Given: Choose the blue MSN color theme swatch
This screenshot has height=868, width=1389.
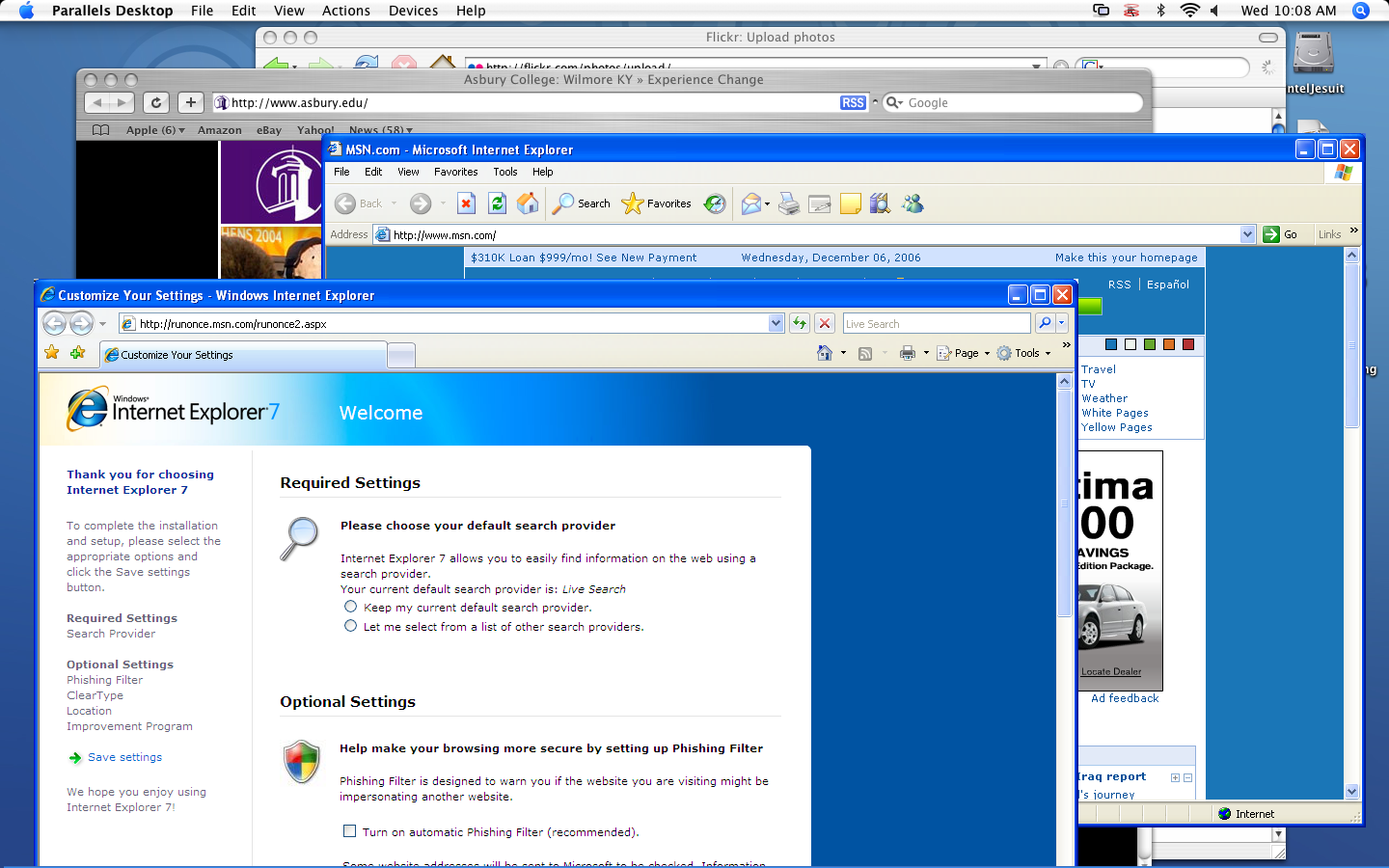Looking at the screenshot, I should click(1111, 344).
